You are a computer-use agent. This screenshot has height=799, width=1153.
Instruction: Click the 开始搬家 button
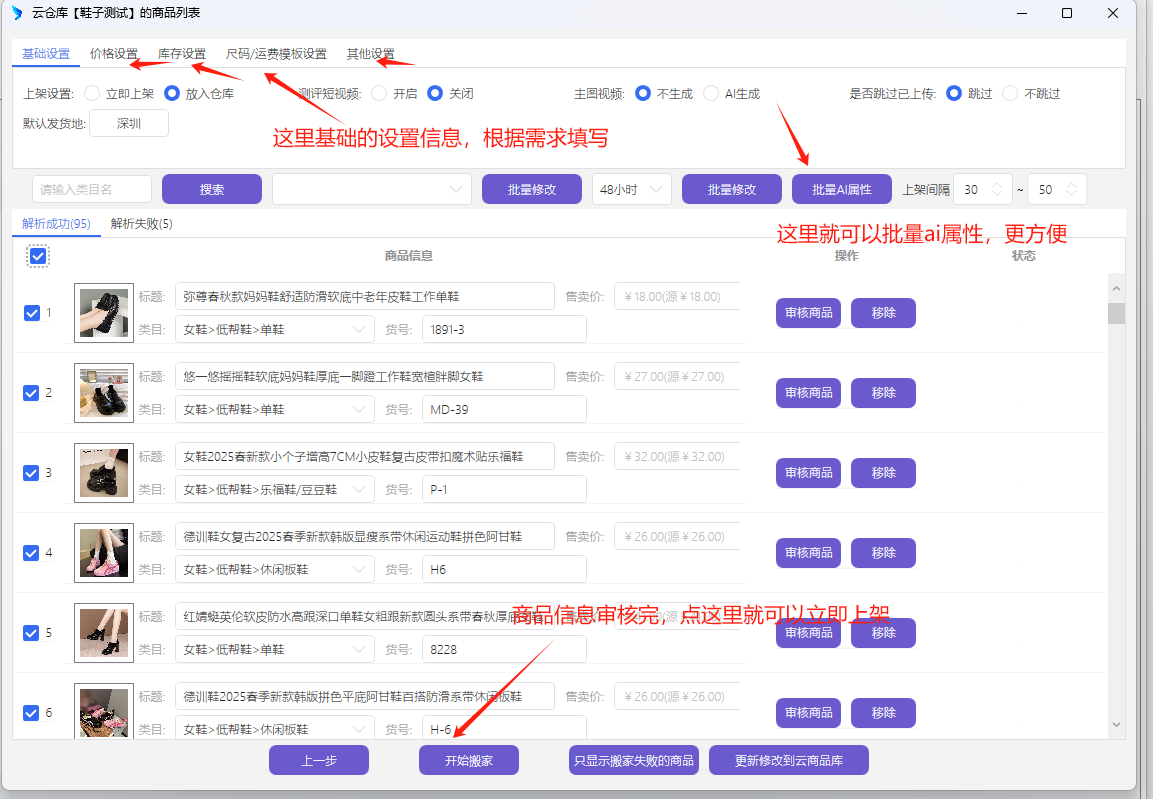[469, 760]
